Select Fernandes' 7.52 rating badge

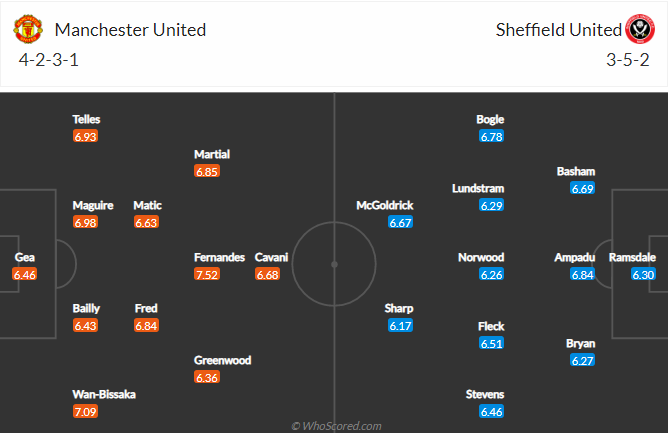(207, 274)
